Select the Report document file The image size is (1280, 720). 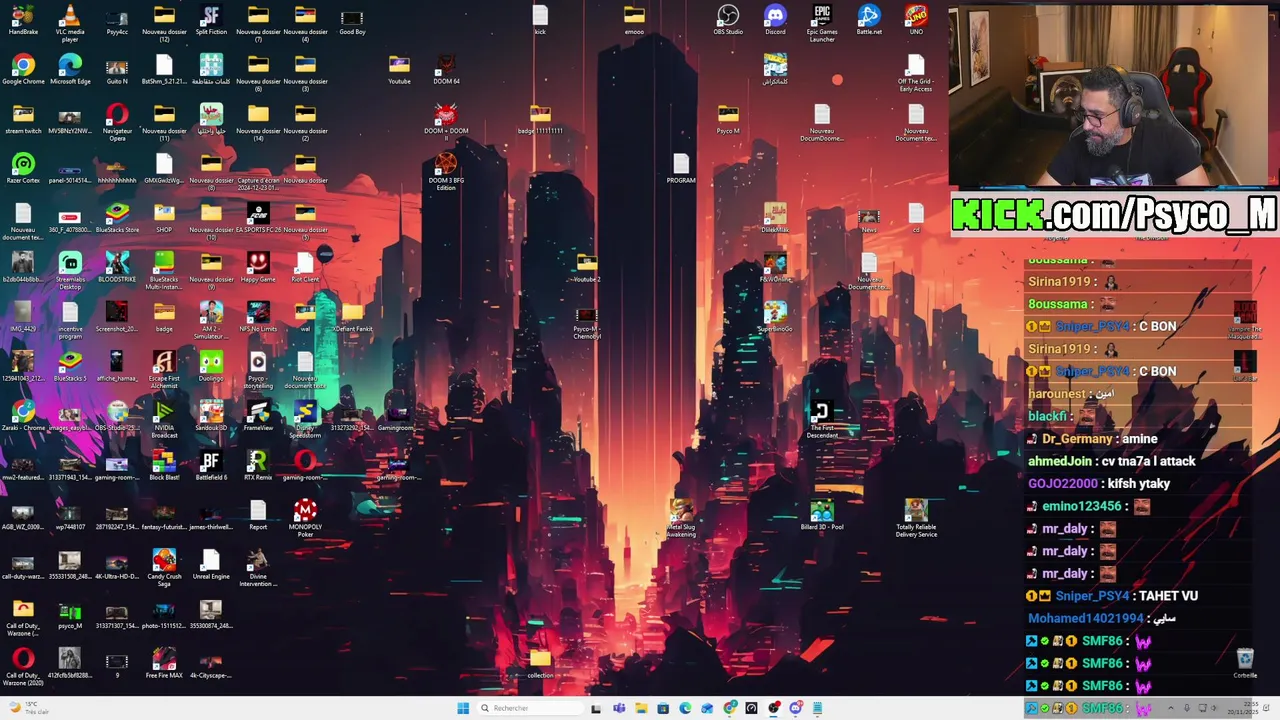(258, 515)
